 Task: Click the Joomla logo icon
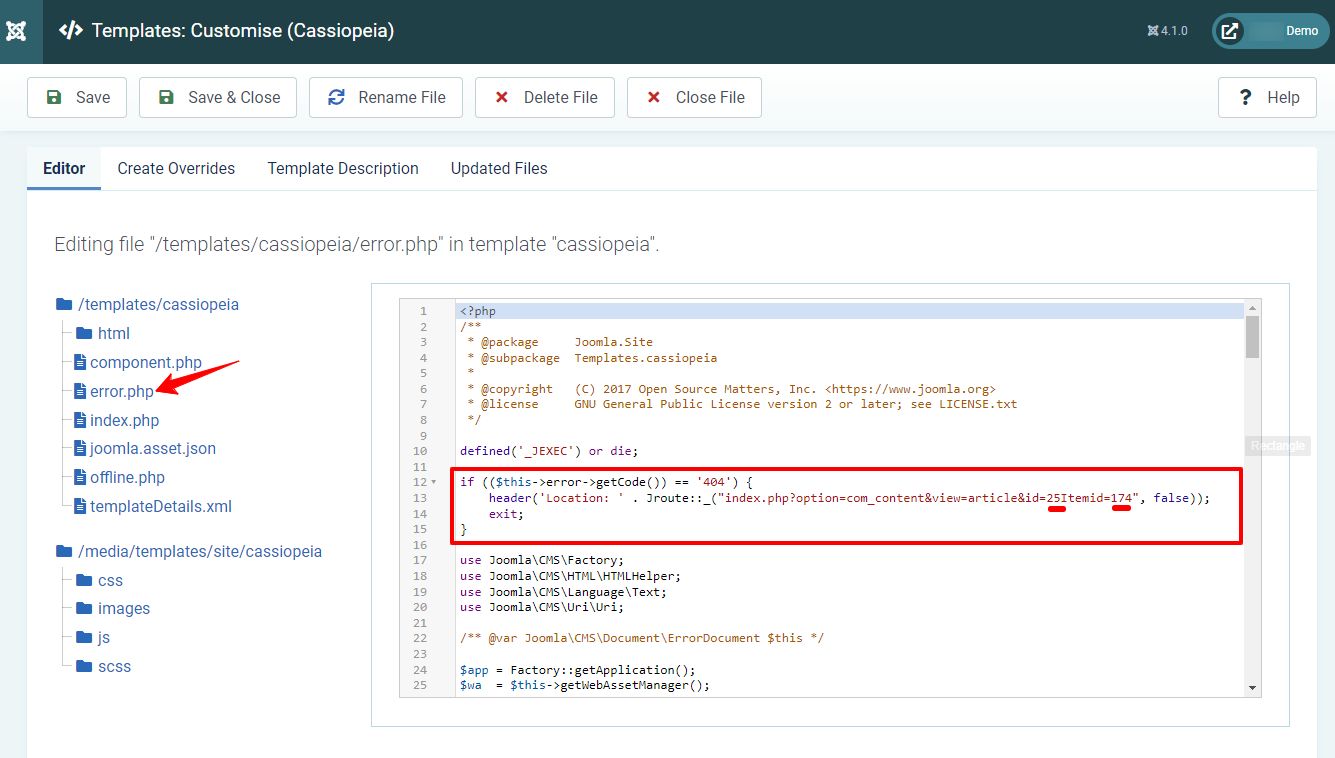point(16,31)
